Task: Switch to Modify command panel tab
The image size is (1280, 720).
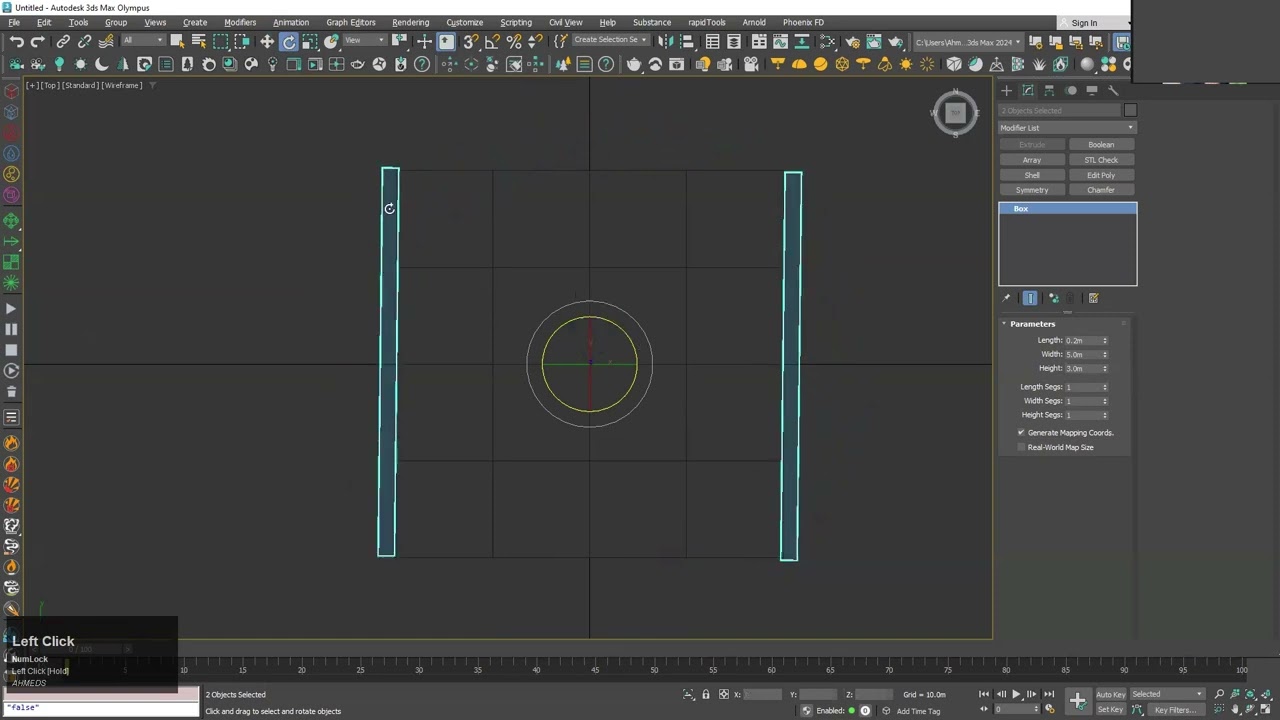Action: tap(1028, 90)
